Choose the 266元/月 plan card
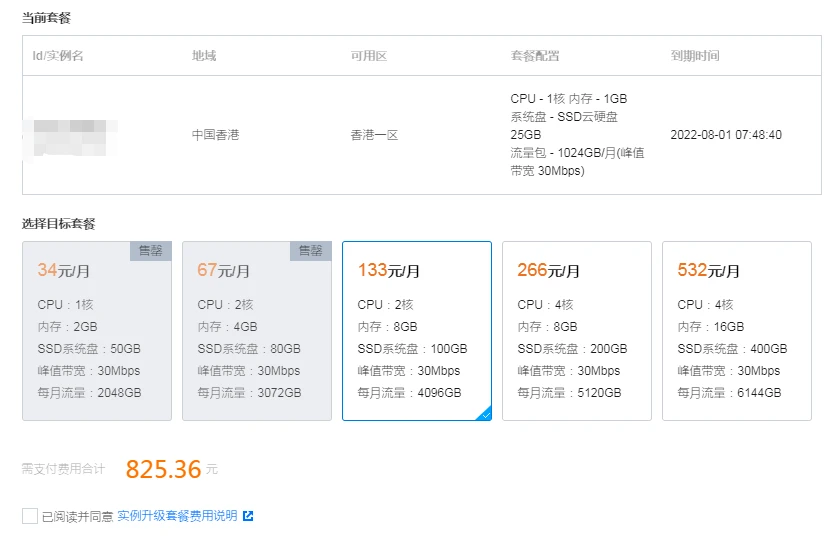Viewport: 840px width, 541px height. coord(576,330)
